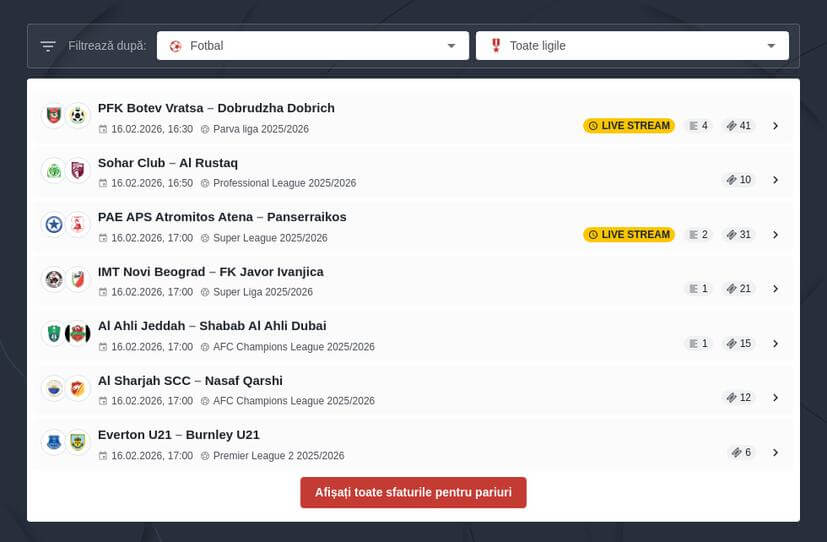
Task: Click the 41 tips count on Botev Vratsa row
Action: pyautogui.click(x=739, y=126)
